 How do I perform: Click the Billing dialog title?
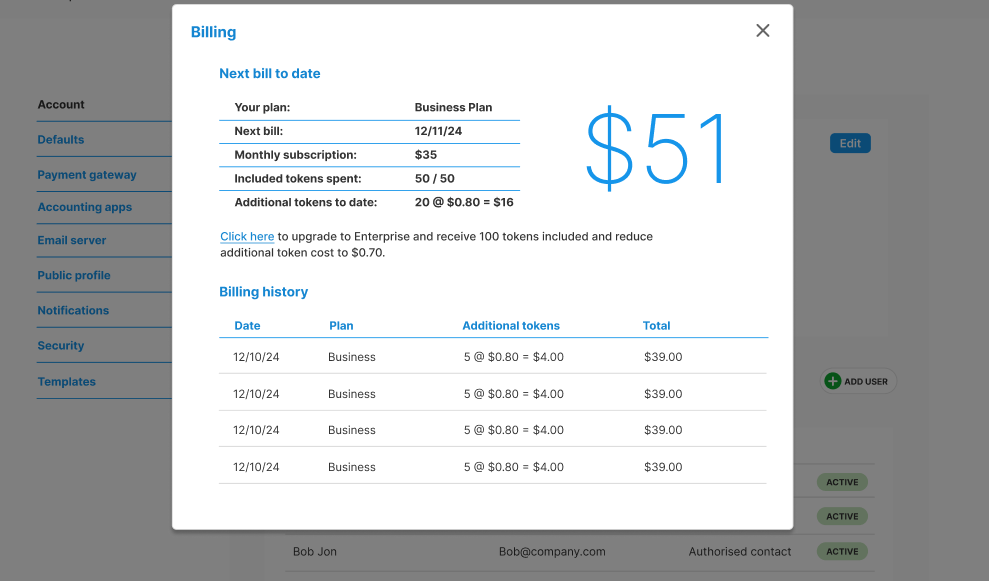[213, 32]
